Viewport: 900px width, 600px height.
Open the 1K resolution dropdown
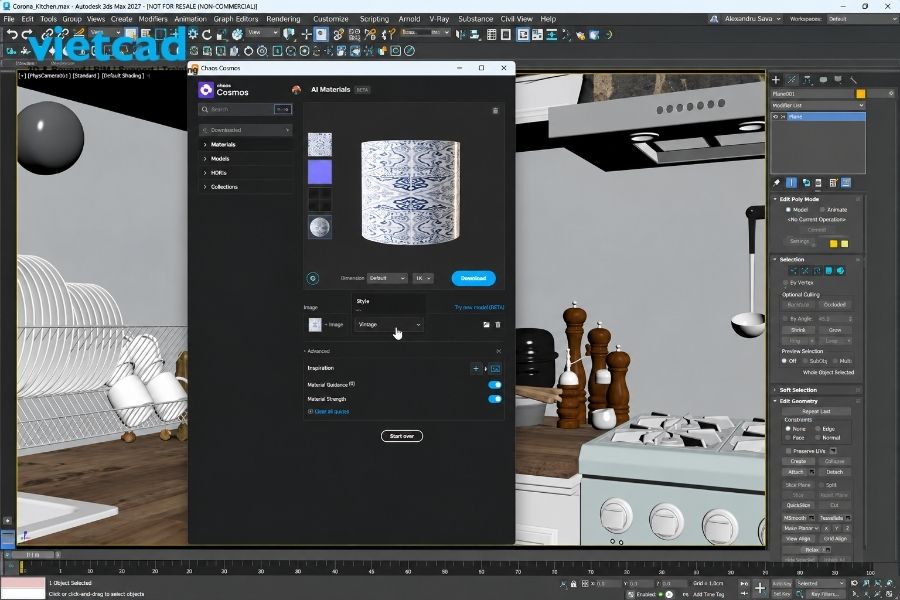point(423,278)
